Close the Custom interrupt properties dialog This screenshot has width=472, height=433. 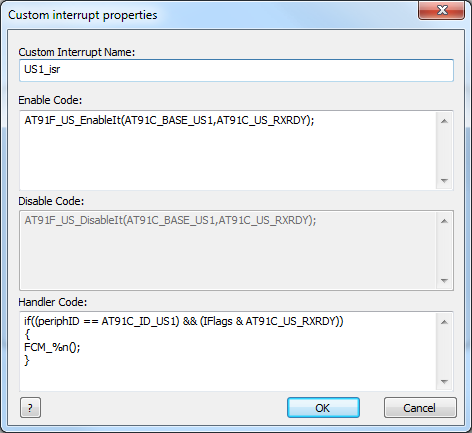pyautogui.click(x=441, y=10)
